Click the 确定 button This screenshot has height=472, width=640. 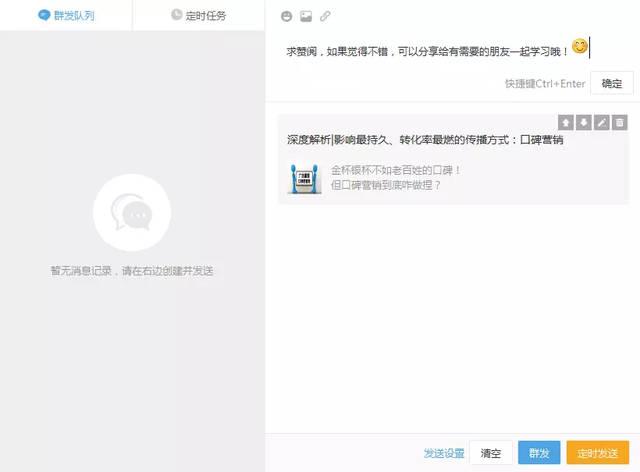click(x=612, y=83)
